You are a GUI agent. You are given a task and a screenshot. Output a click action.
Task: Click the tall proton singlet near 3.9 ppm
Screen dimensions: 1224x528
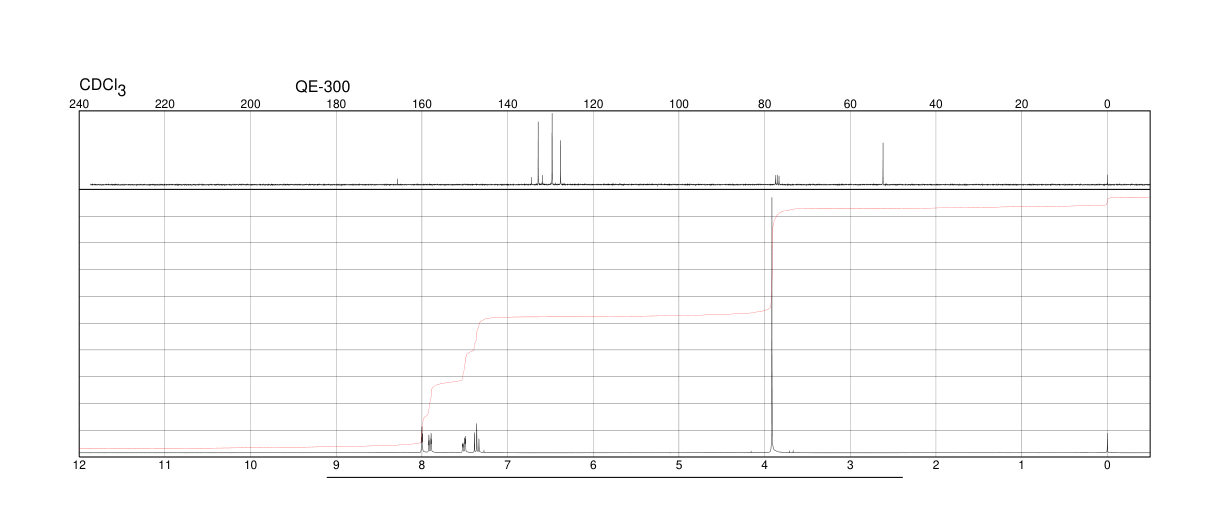[x=772, y=325]
